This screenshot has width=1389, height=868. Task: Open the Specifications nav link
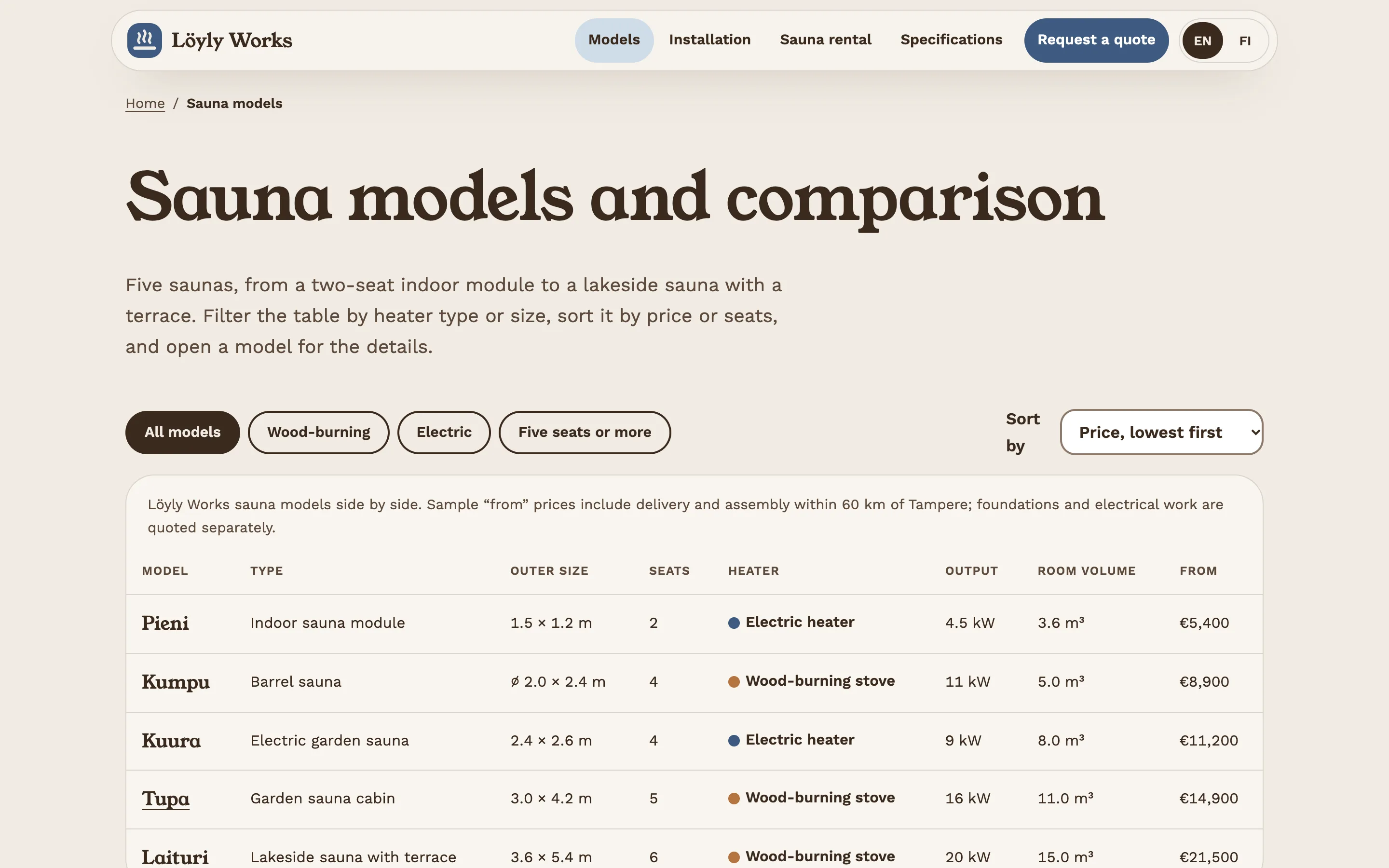pyautogui.click(x=951, y=40)
